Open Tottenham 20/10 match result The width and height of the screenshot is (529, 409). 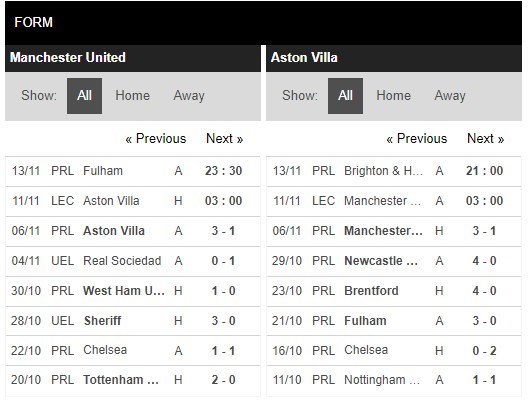click(x=133, y=380)
